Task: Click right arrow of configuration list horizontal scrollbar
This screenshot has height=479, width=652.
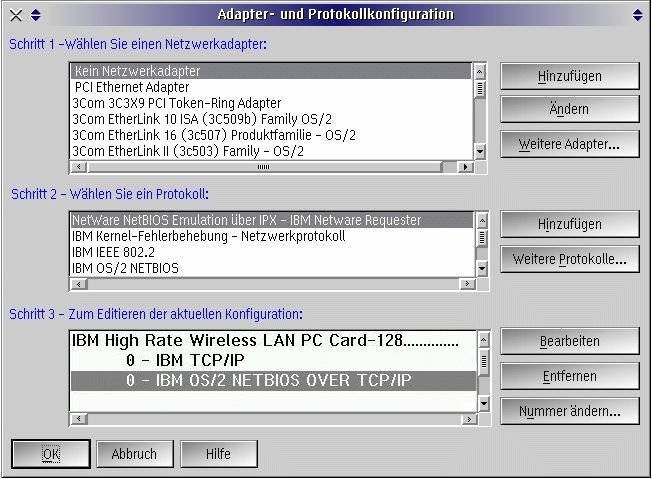Action: point(469,419)
